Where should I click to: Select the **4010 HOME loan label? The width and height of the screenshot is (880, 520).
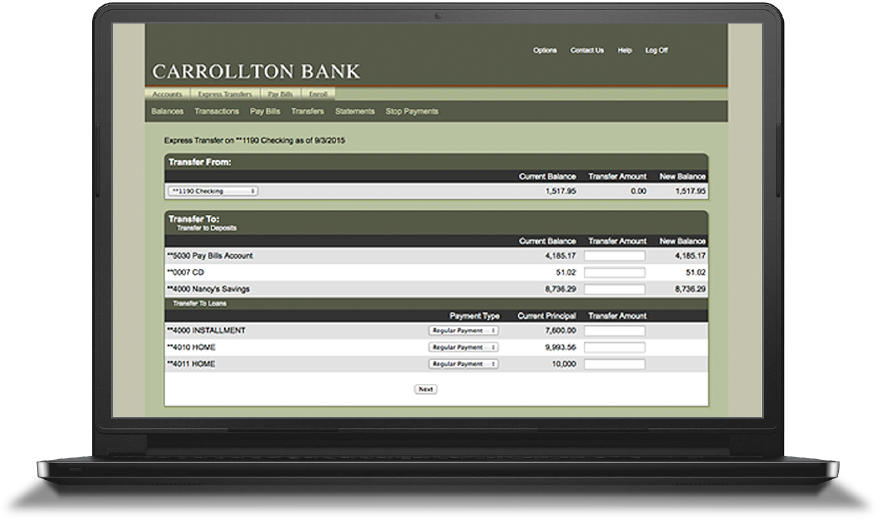pos(191,348)
